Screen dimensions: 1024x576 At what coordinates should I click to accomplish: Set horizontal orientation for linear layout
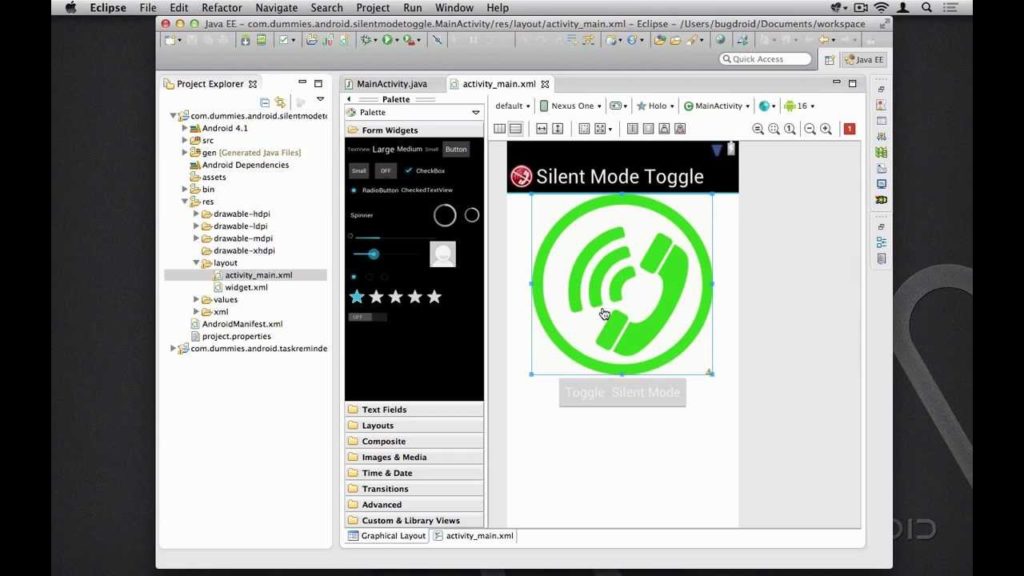500,129
